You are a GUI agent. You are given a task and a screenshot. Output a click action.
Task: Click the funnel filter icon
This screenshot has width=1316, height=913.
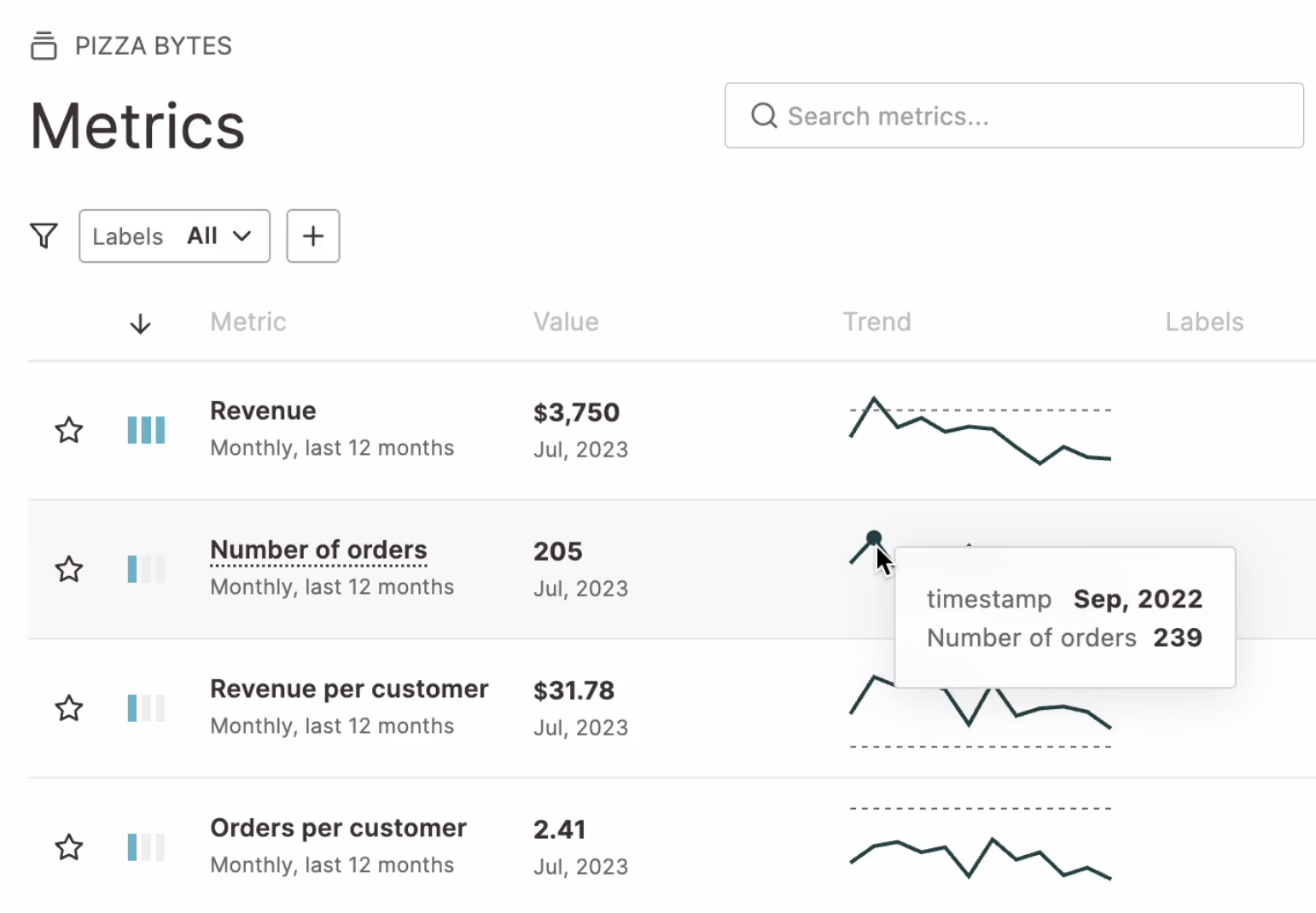pyautogui.click(x=44, y=236)
